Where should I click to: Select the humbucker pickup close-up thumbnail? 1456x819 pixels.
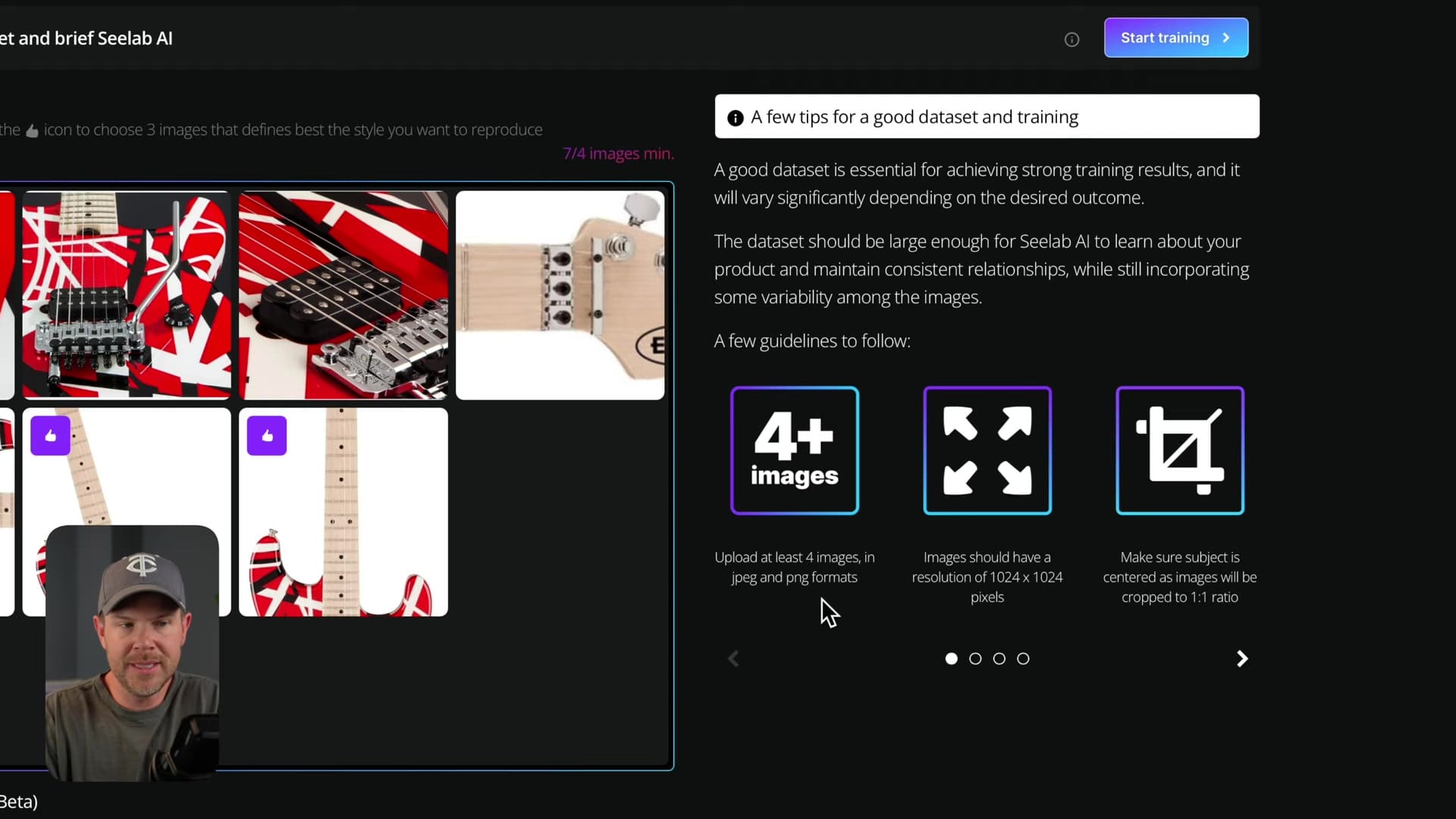click(x=344, y=295)
